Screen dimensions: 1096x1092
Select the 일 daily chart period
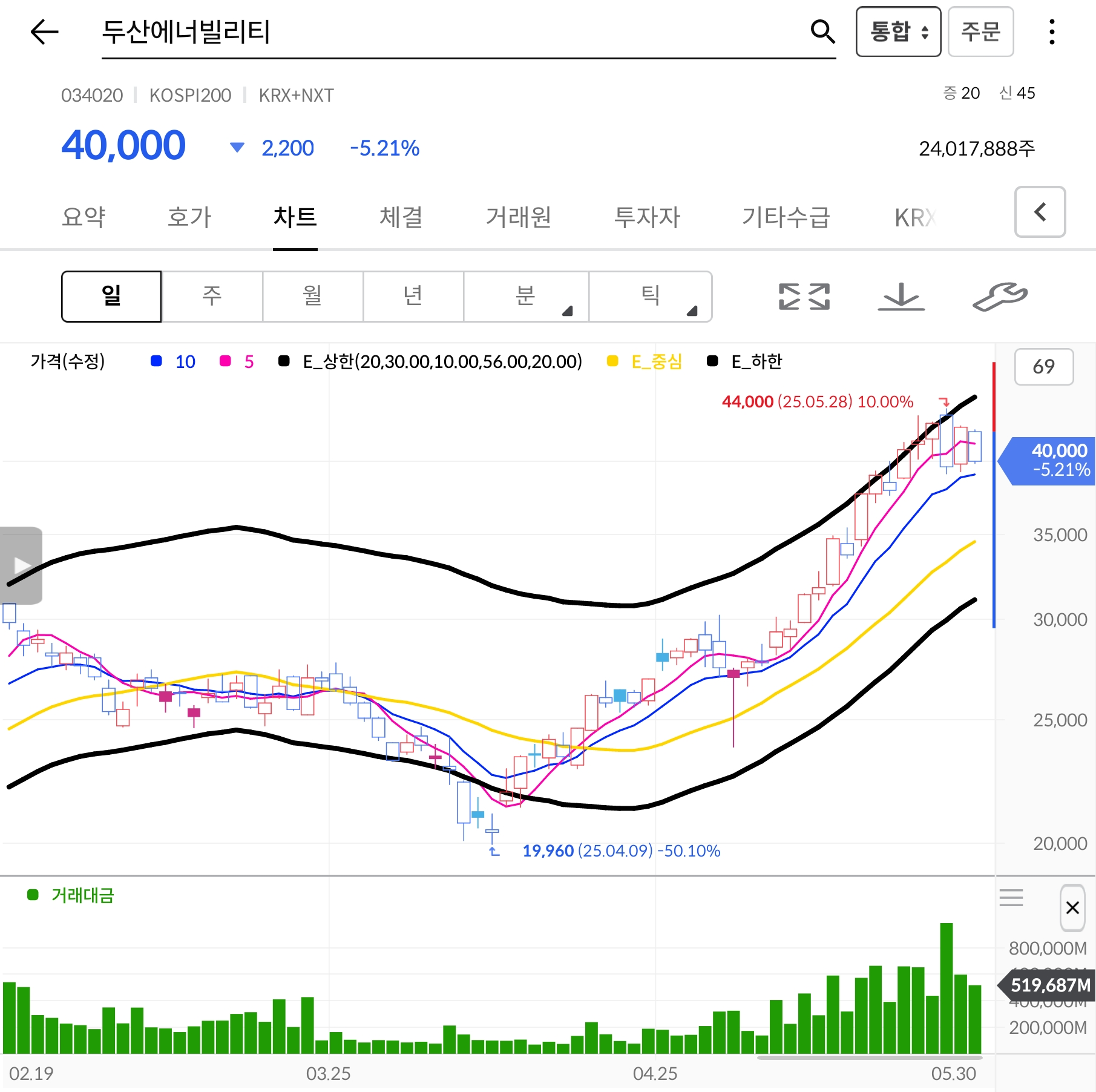click(x=111, y=297)
